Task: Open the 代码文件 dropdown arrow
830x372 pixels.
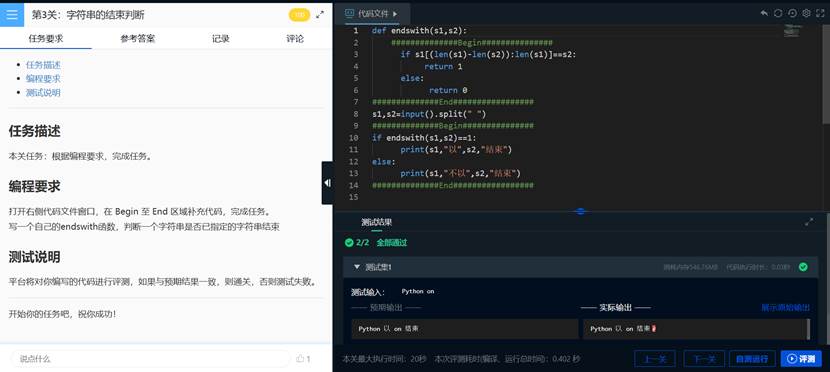Action: pos(395,14)
